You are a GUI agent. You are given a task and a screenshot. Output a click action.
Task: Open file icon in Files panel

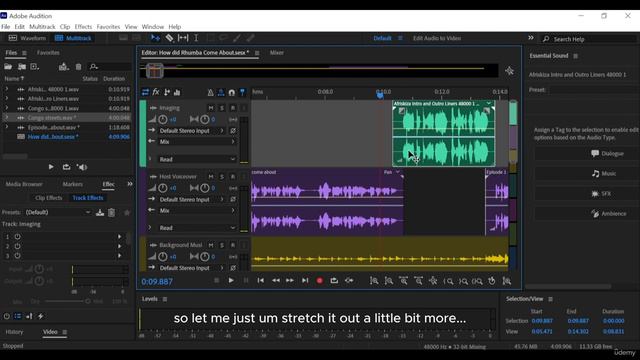pyautogui.click(x=8, y=67)
